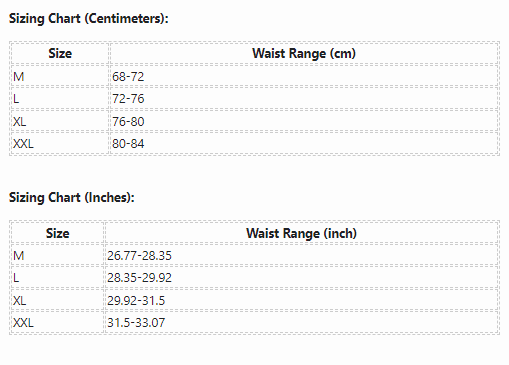Click the Size header in inches table
Image resolution: width=509 pixels, height=365 pixels.
(x=58, y=233)
